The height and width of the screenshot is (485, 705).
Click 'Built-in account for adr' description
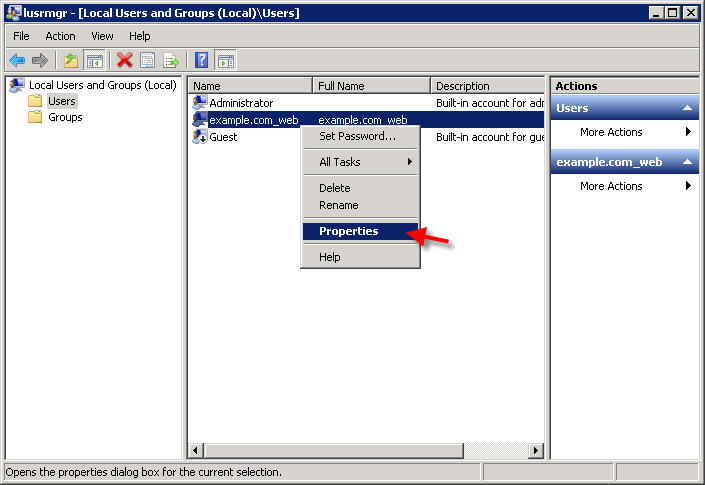pyautogui.click(x=490, y=103)
